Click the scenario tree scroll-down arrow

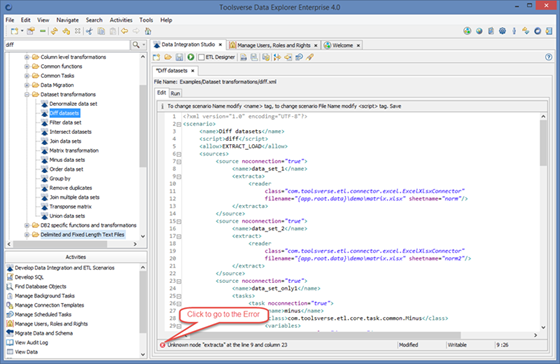143,236
